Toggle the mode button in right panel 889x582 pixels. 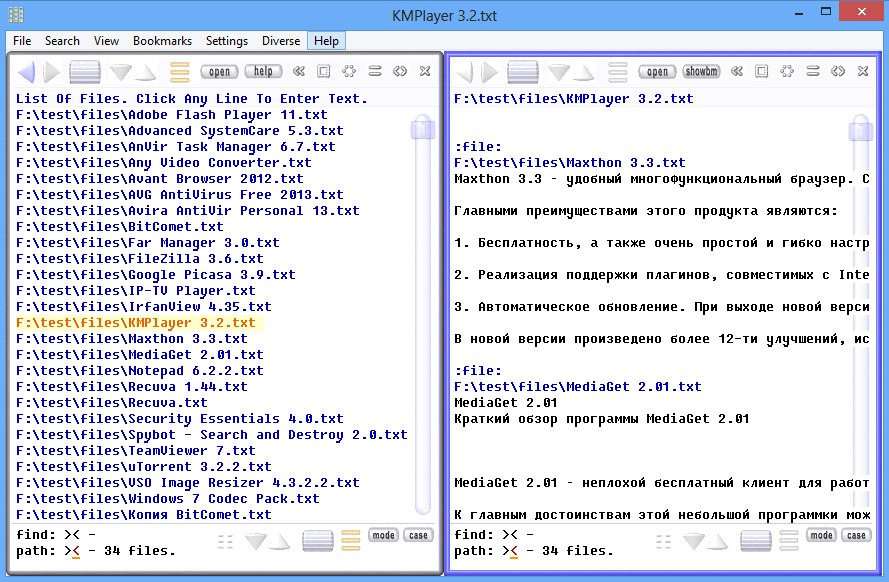click(822, 535)
